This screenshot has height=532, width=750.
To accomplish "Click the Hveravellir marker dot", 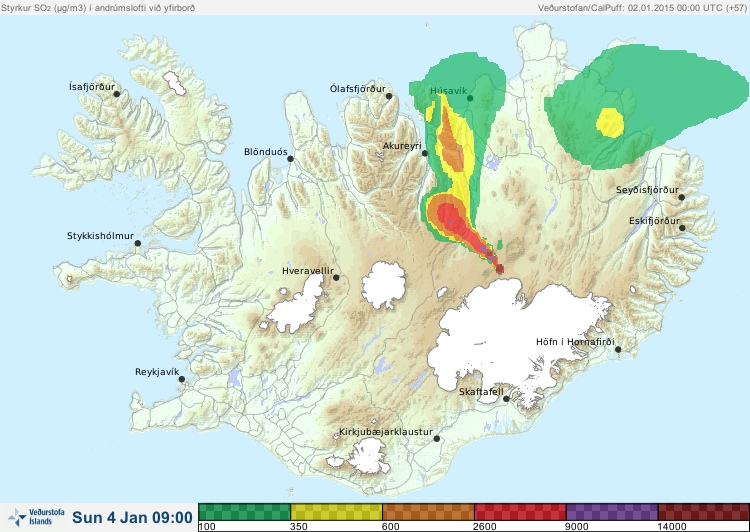I will point(336,277).
